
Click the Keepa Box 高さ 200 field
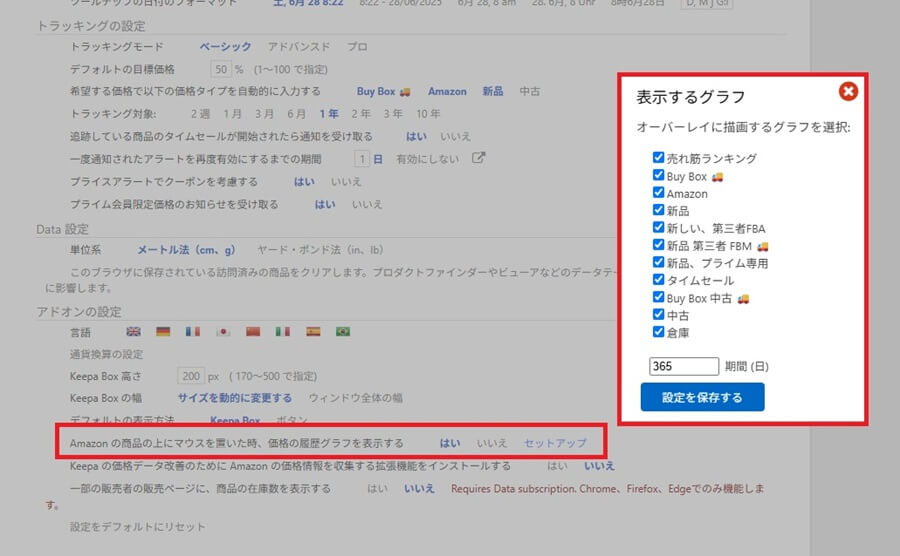pos(191,376)
